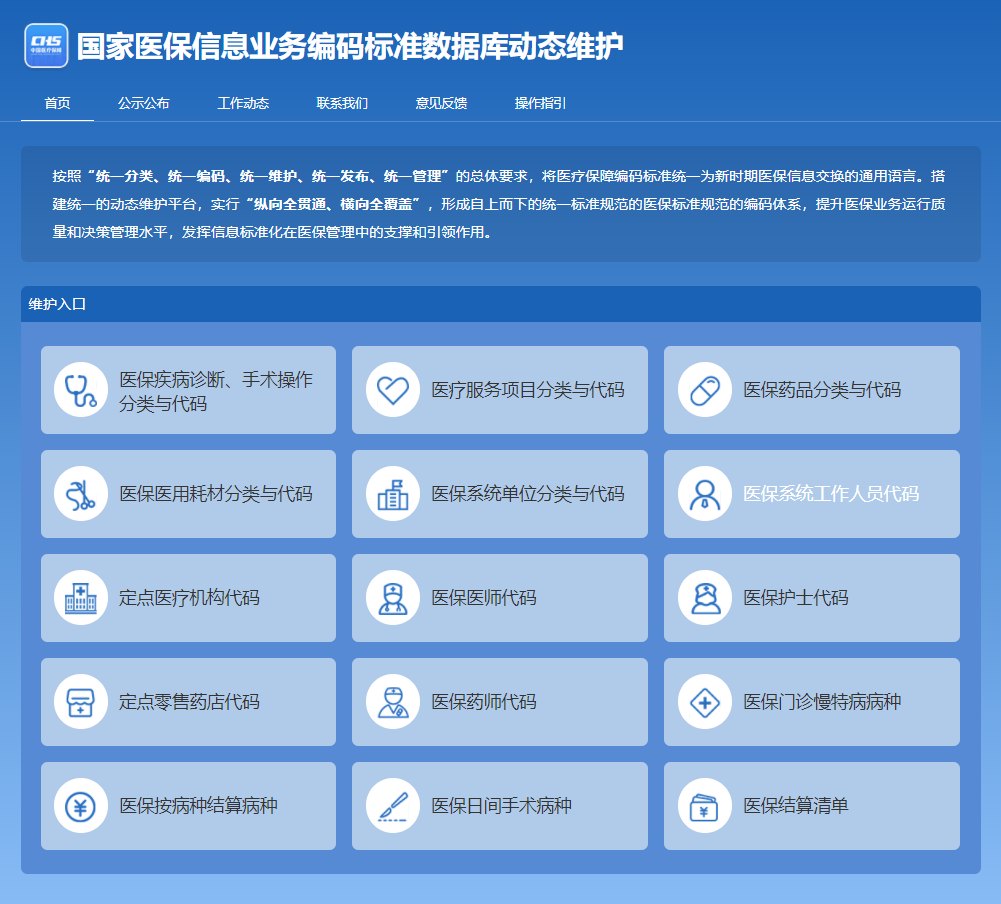
Task: Open the 联系我们 page
Action: [x=344, y=102]
